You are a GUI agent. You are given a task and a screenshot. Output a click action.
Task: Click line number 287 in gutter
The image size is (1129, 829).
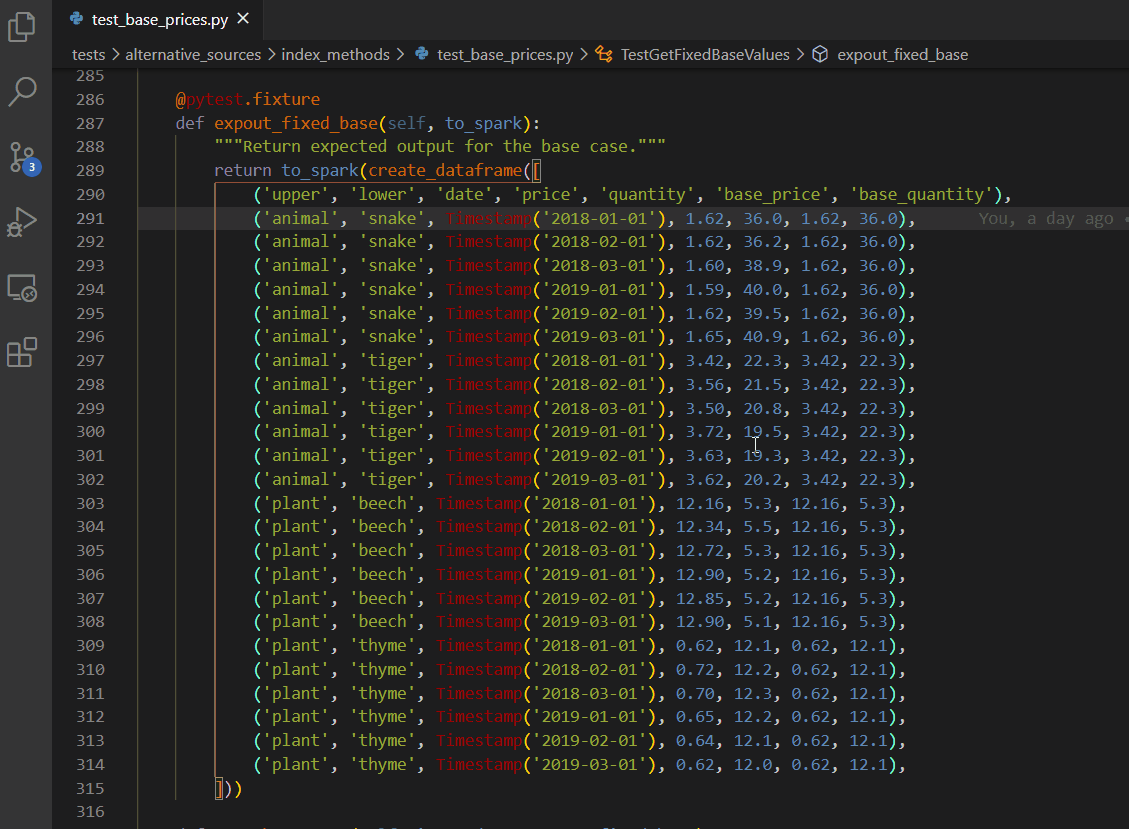point(90,123)
